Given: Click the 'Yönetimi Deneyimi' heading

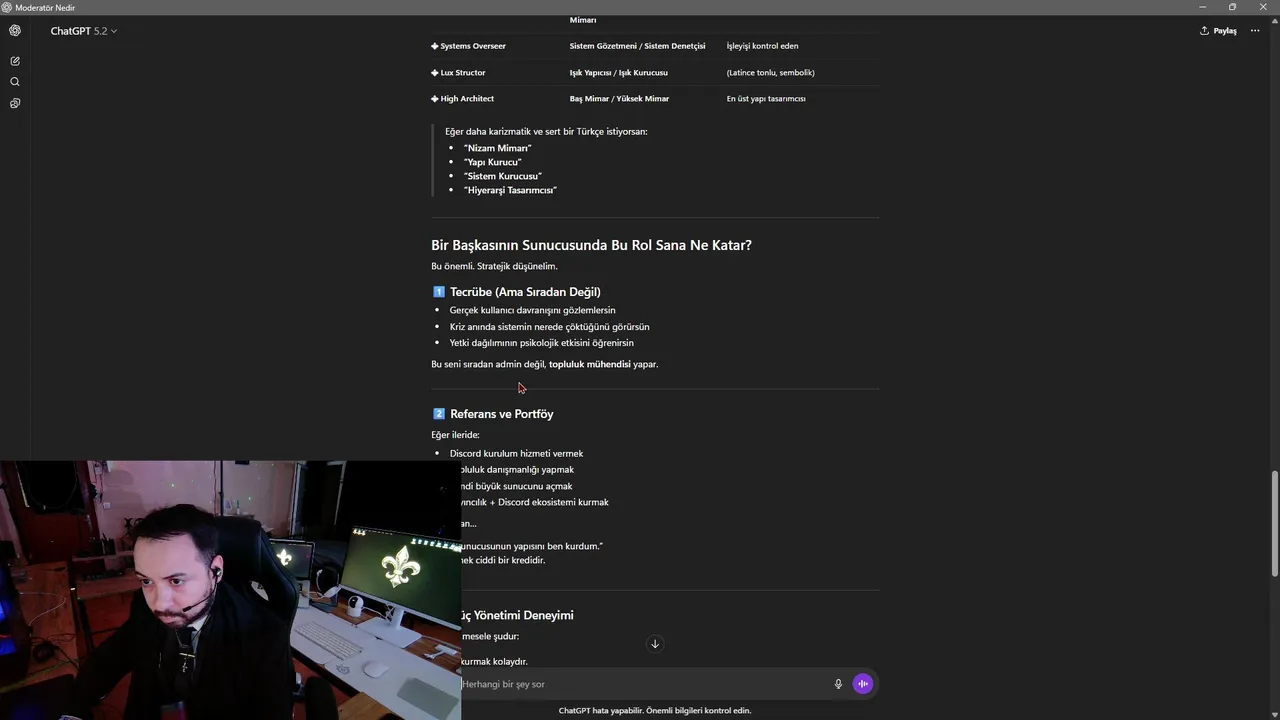Looking at the screenshot, I should 517,615.
